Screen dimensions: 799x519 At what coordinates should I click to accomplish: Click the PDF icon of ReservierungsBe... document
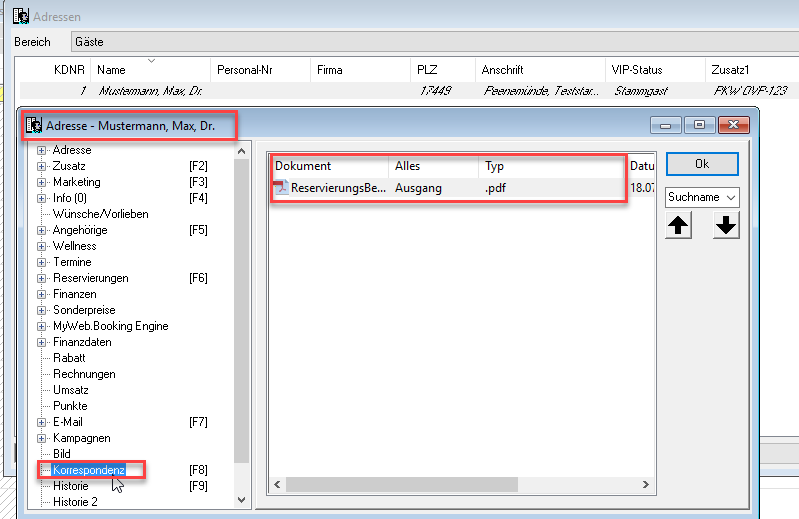pyautogui.click(x=281, y=188)
